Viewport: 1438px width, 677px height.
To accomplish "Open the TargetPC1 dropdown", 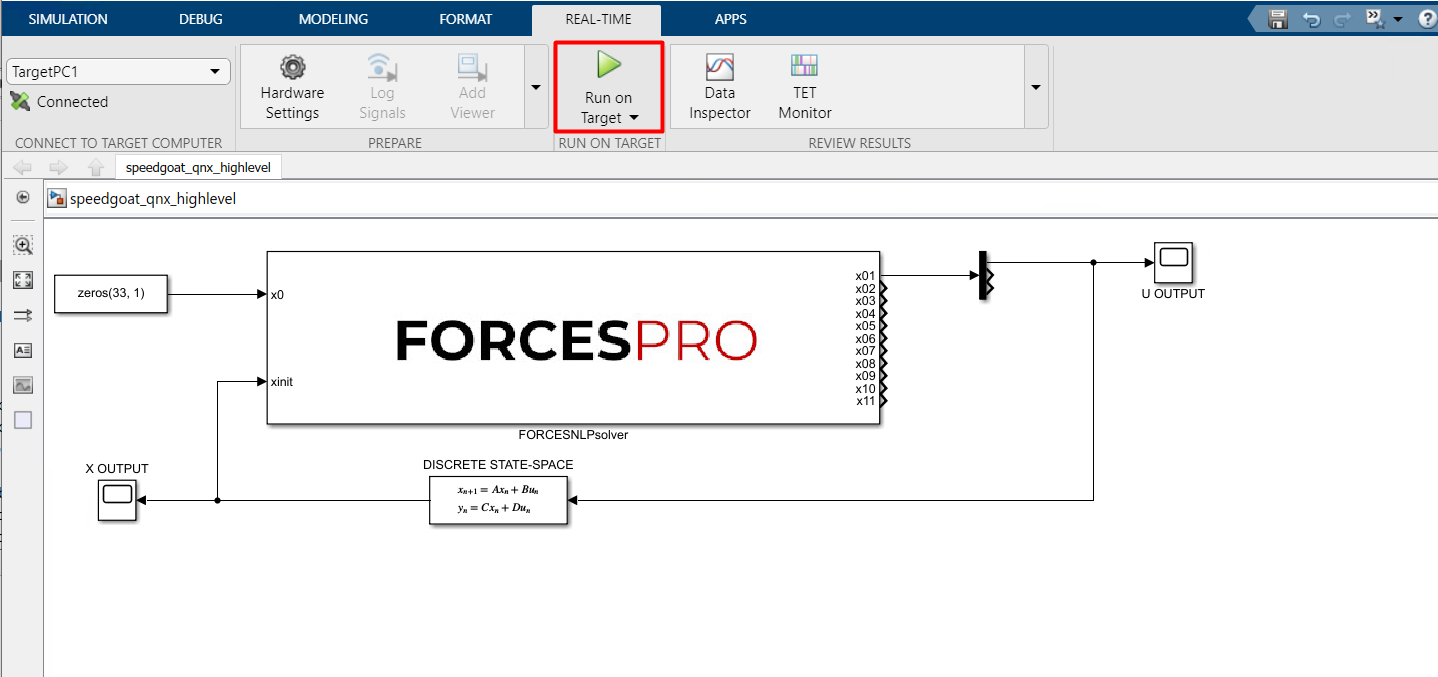I will [x=214, y=72].
